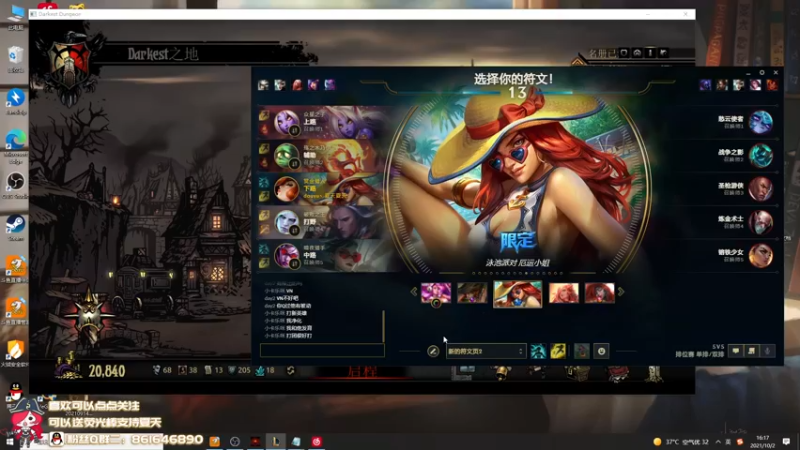Select the Flash summoner spell slot
Image resolution: width=800 pixels, height=450 pixels.
coord(558,351)
